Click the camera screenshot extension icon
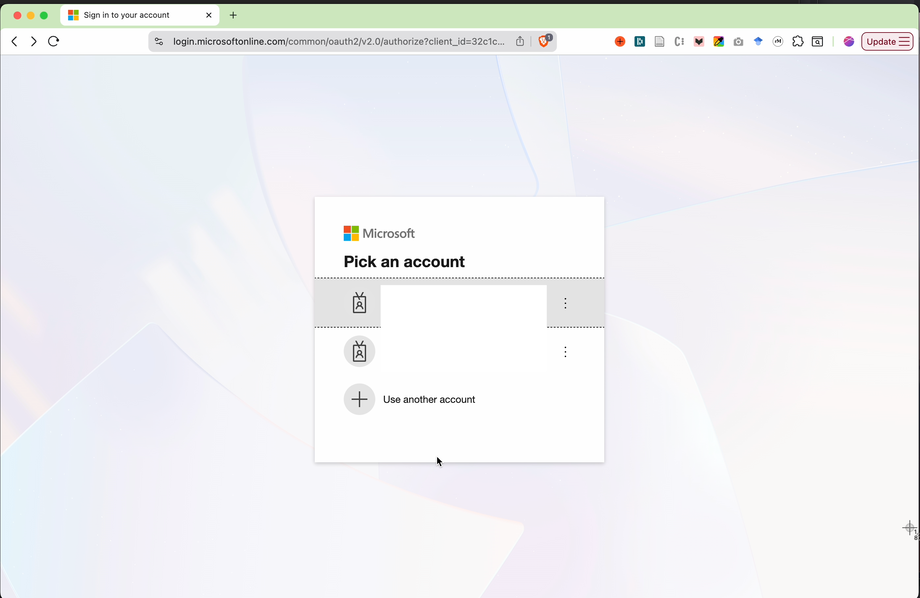 pyautogui.click(x=738, y=41)
